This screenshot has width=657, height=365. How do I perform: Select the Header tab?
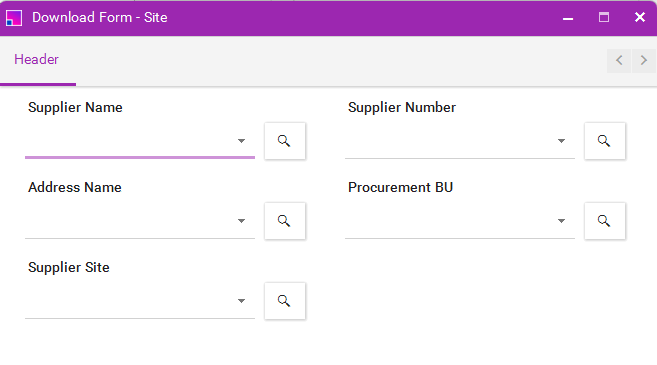[x=37, y=60]
